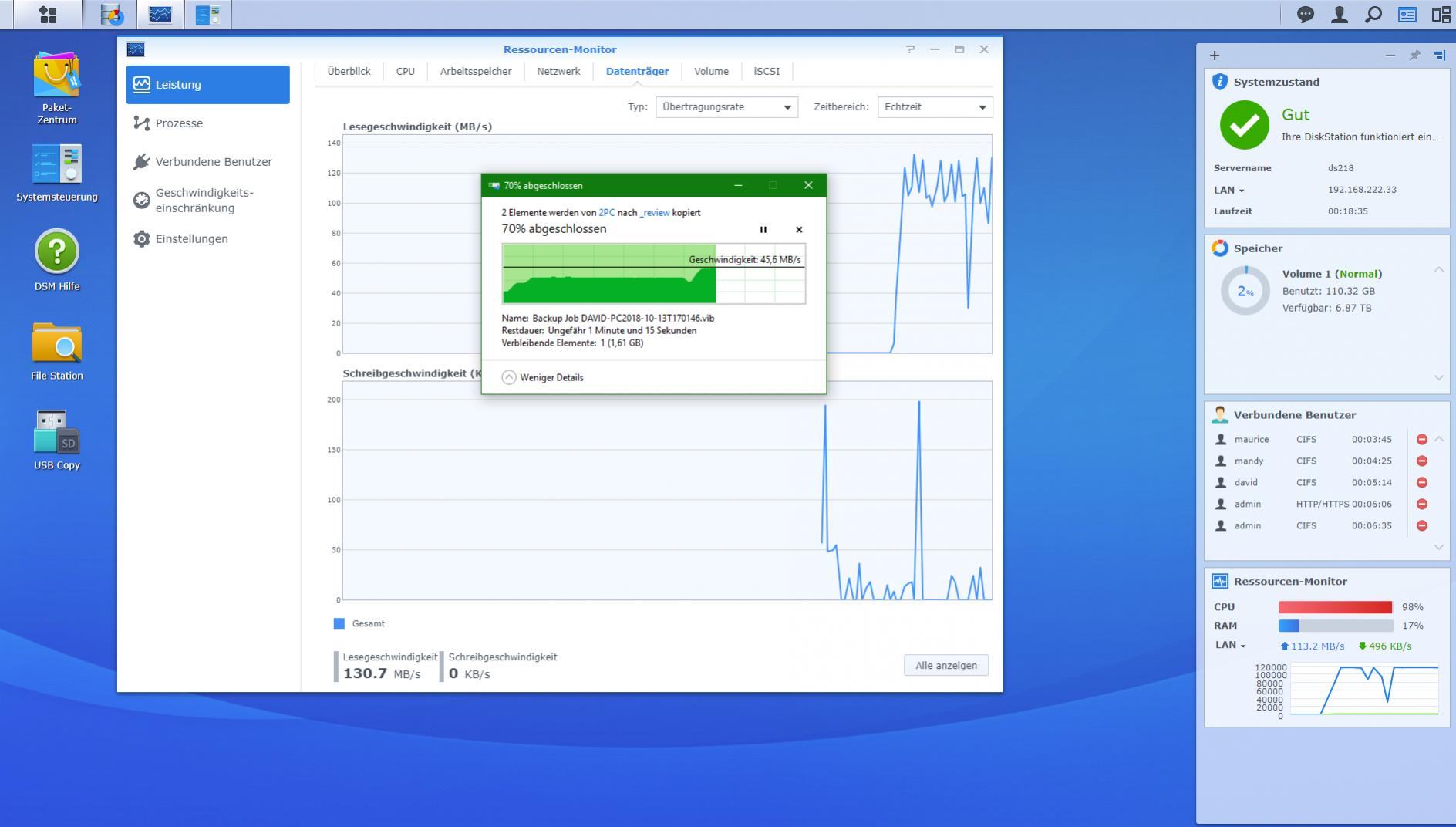Open the user account options icon
This screenshot has height=827, width=1456.
pyautogui.click(x=1340, y=15)
